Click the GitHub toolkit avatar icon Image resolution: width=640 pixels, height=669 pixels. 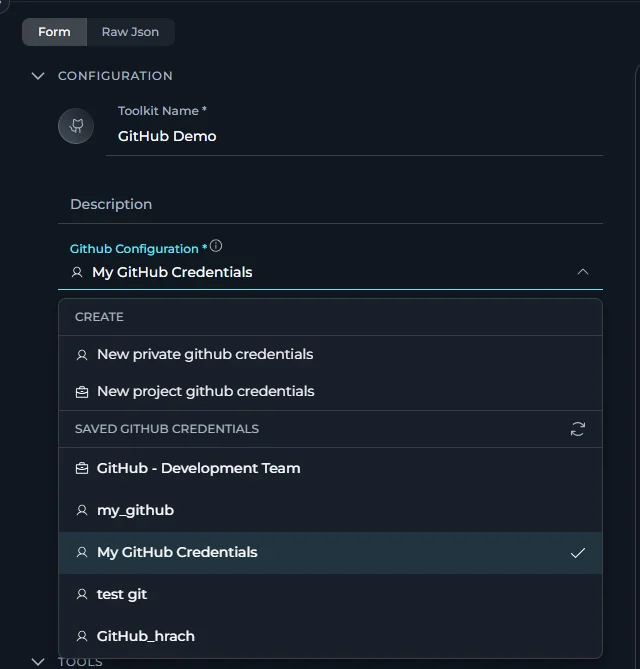[x=76, y=126]
